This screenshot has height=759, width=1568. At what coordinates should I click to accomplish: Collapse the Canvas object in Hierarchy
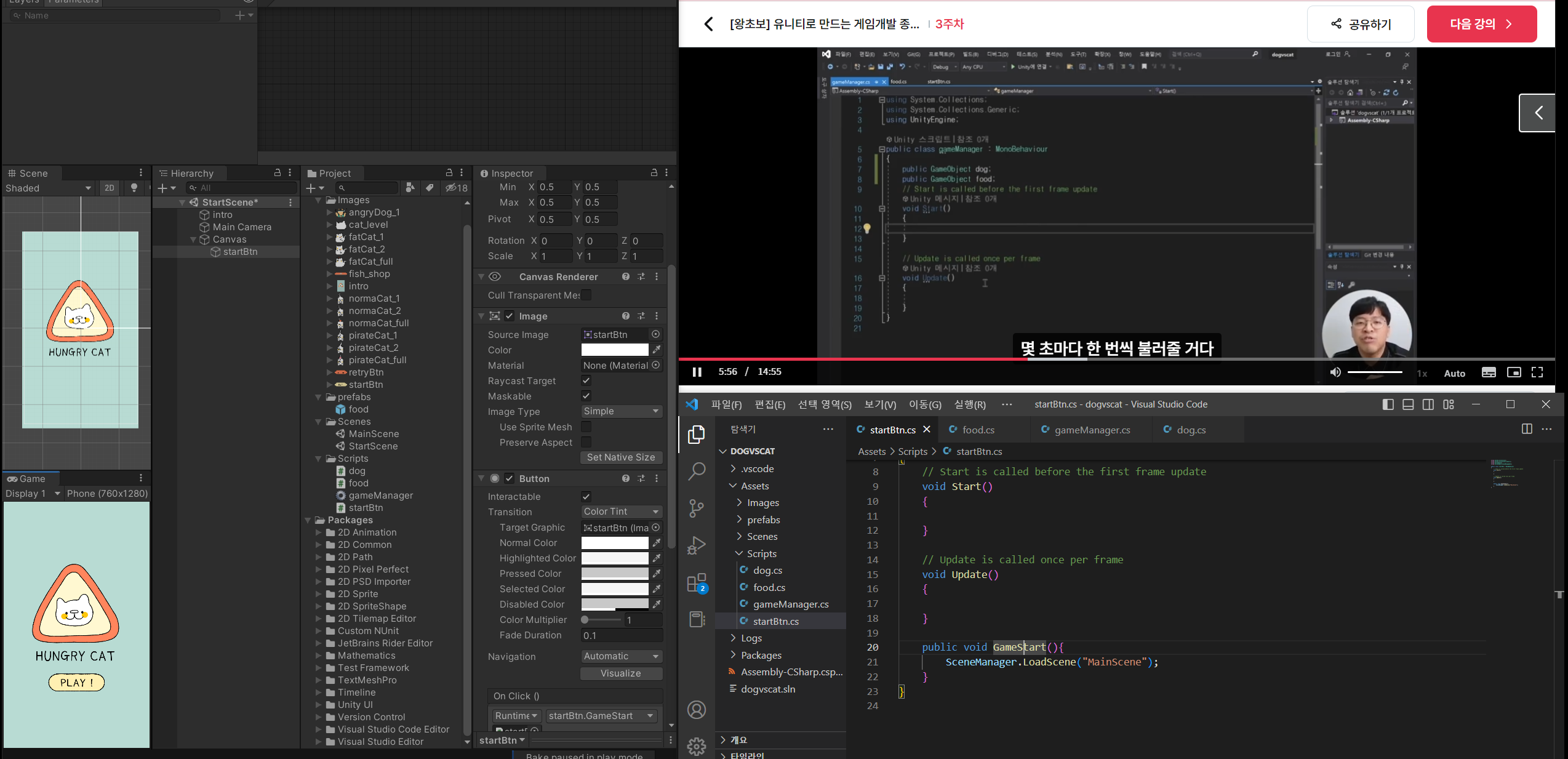pyautogui.click(x=194, y=239)
